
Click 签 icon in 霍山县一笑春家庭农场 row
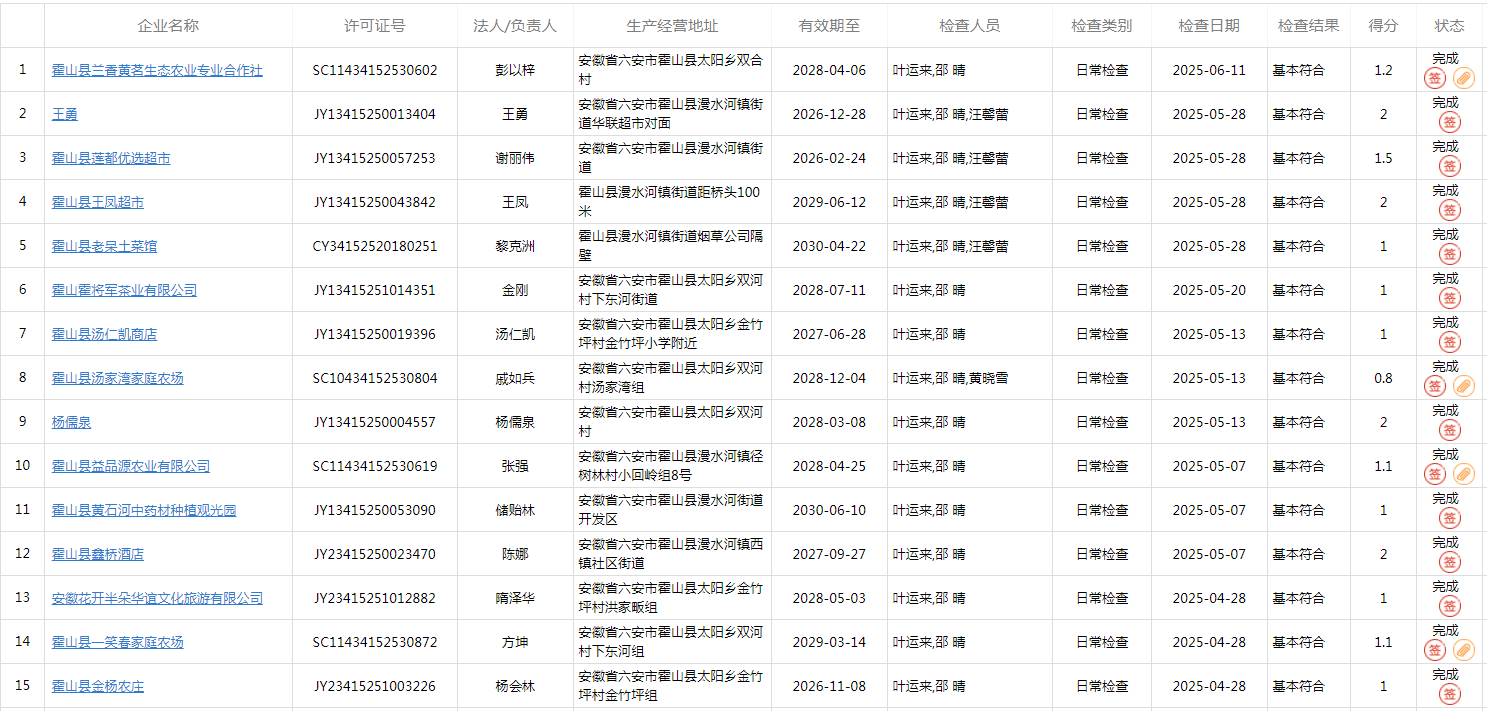1435,650
